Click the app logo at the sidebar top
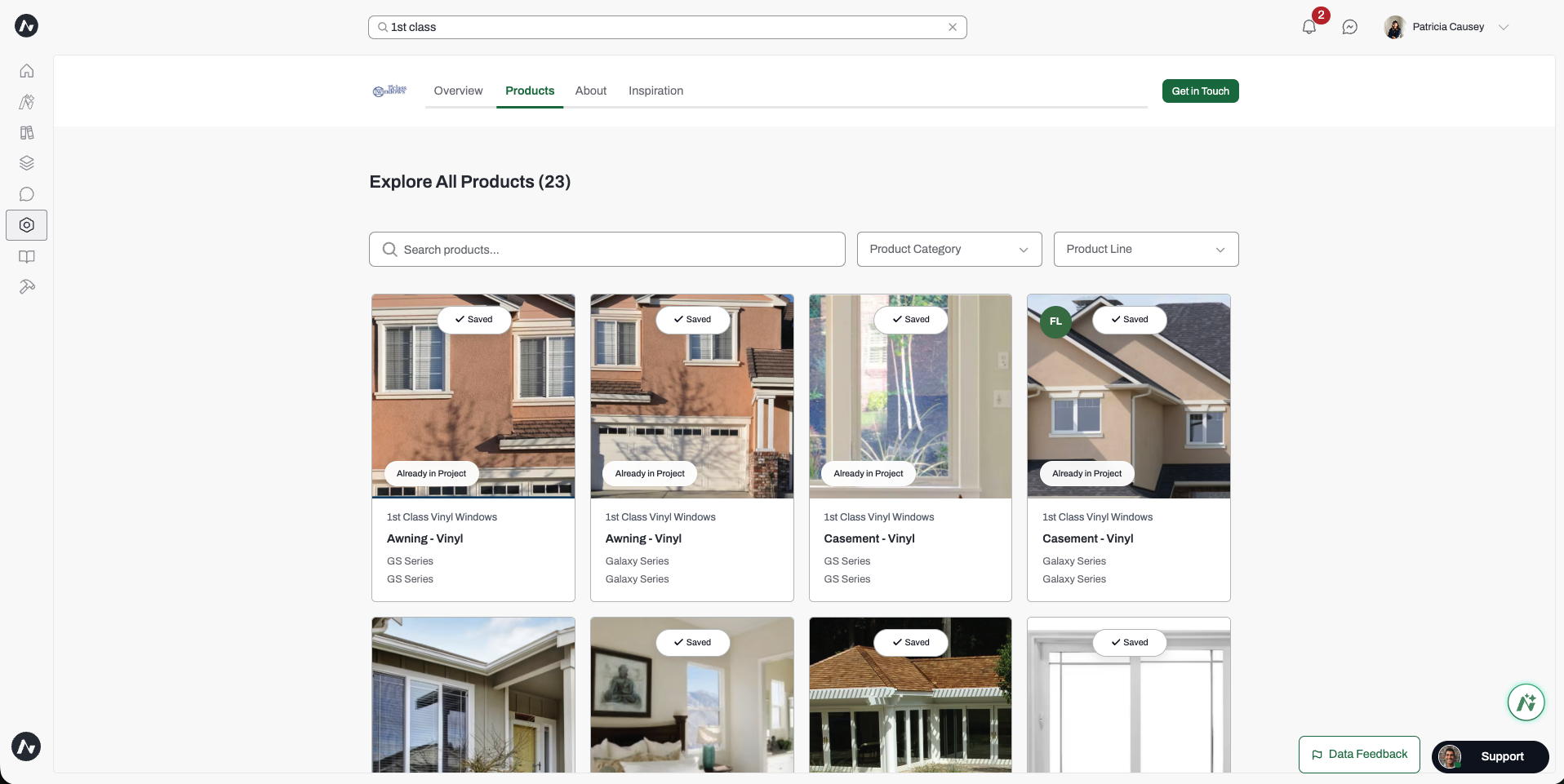Image resolution: width=1564 pixels, height=784 pixels. (x=26, y=26)
